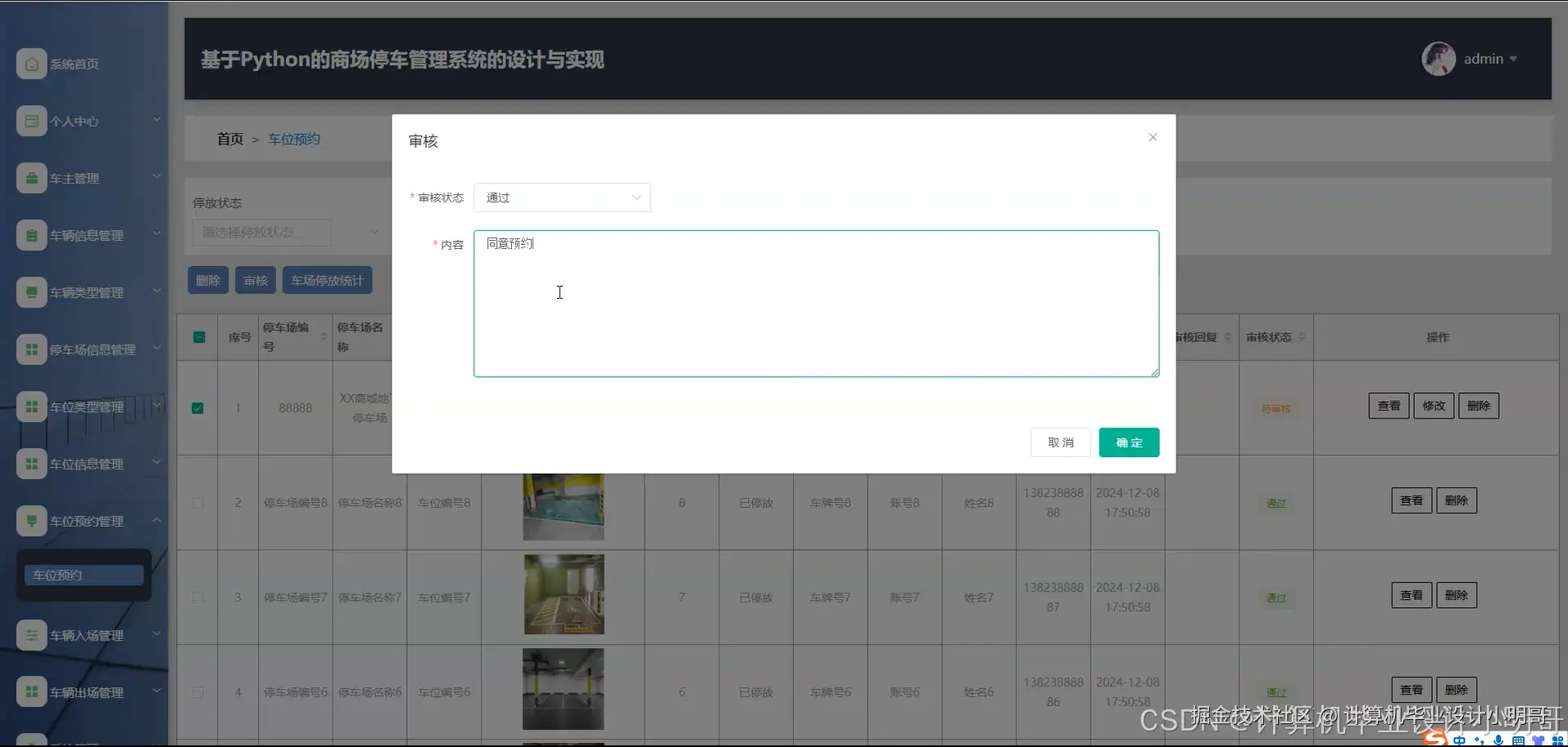
Task: Click 删除 in the 姓名7 row
Action: [1457, 595]
